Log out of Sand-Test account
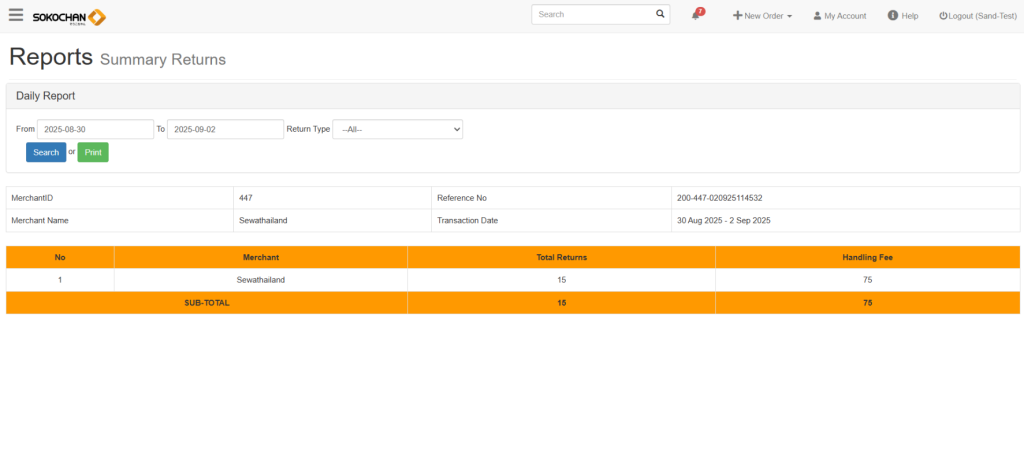 (x=977, y=16)
